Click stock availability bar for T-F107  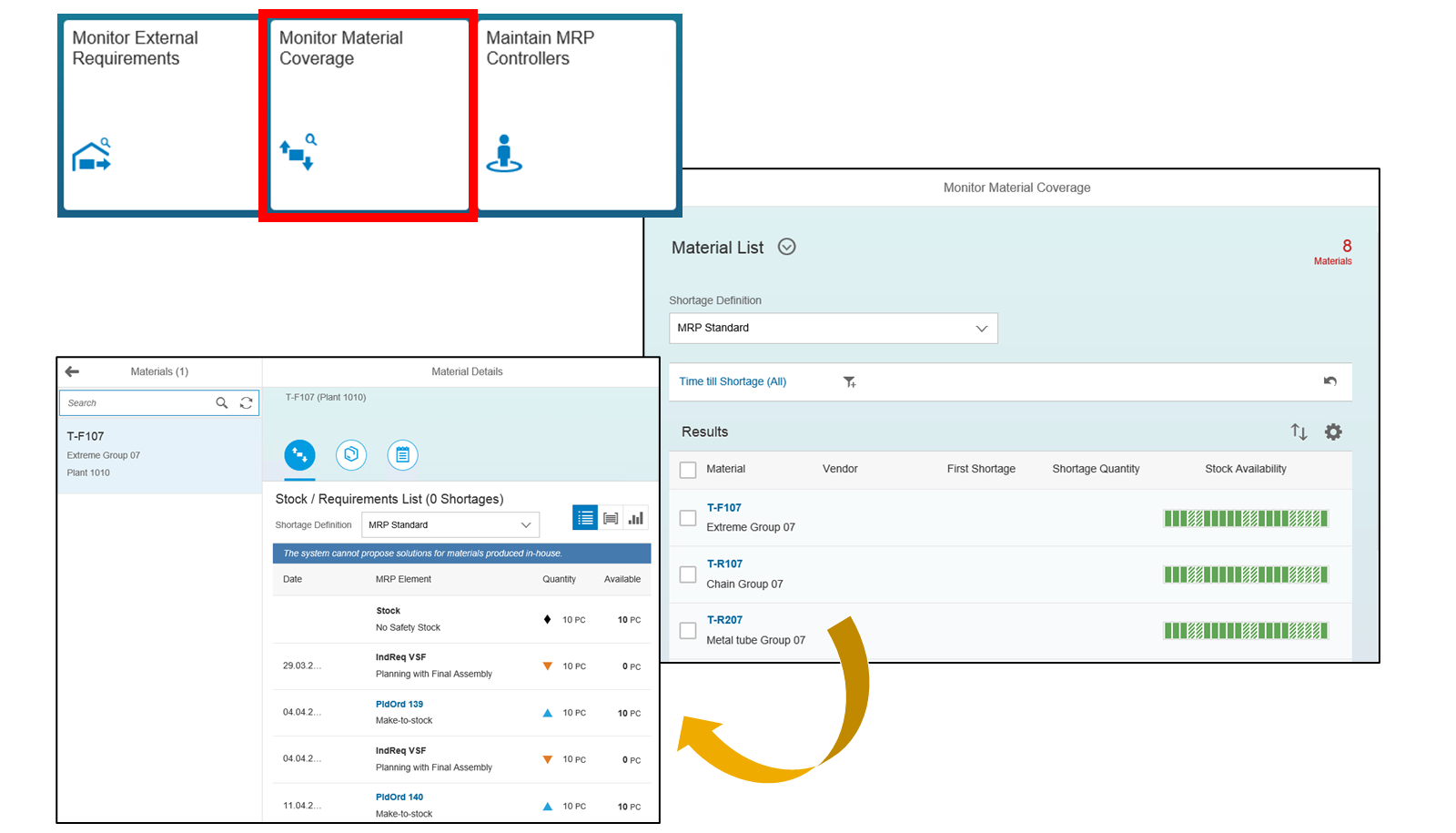[1246, 519]
